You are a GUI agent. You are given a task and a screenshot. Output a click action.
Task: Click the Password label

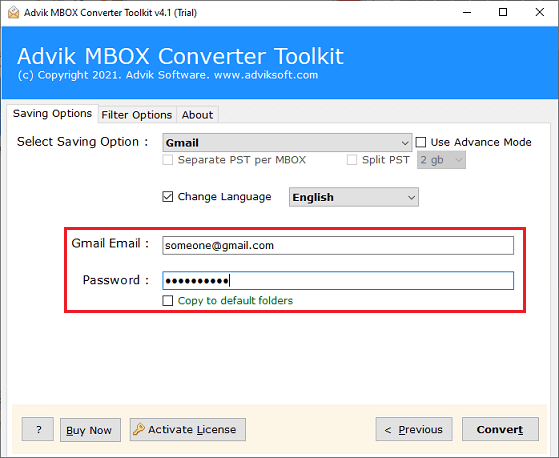coord(116,280)
